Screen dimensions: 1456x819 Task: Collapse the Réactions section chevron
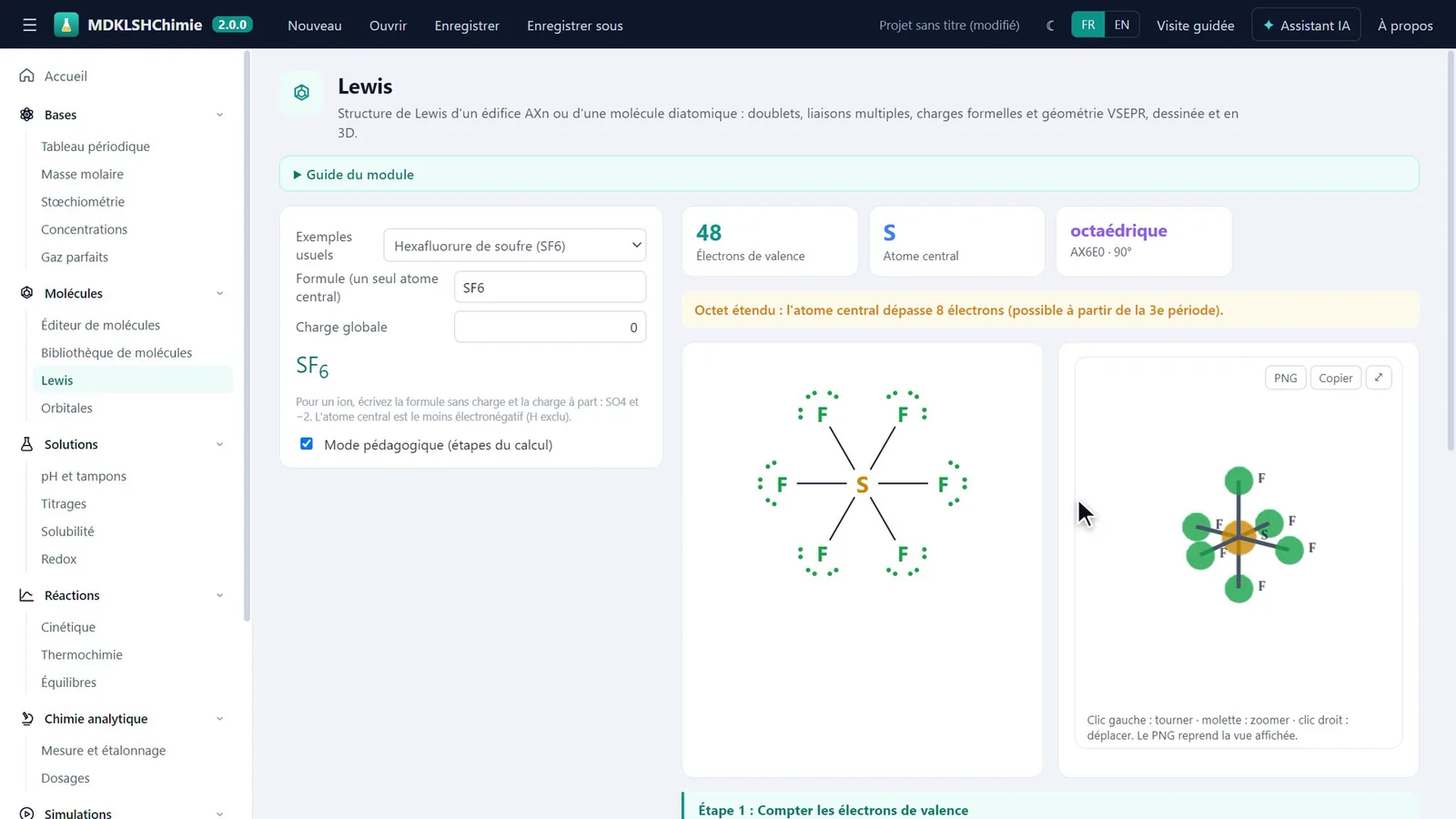219,595
